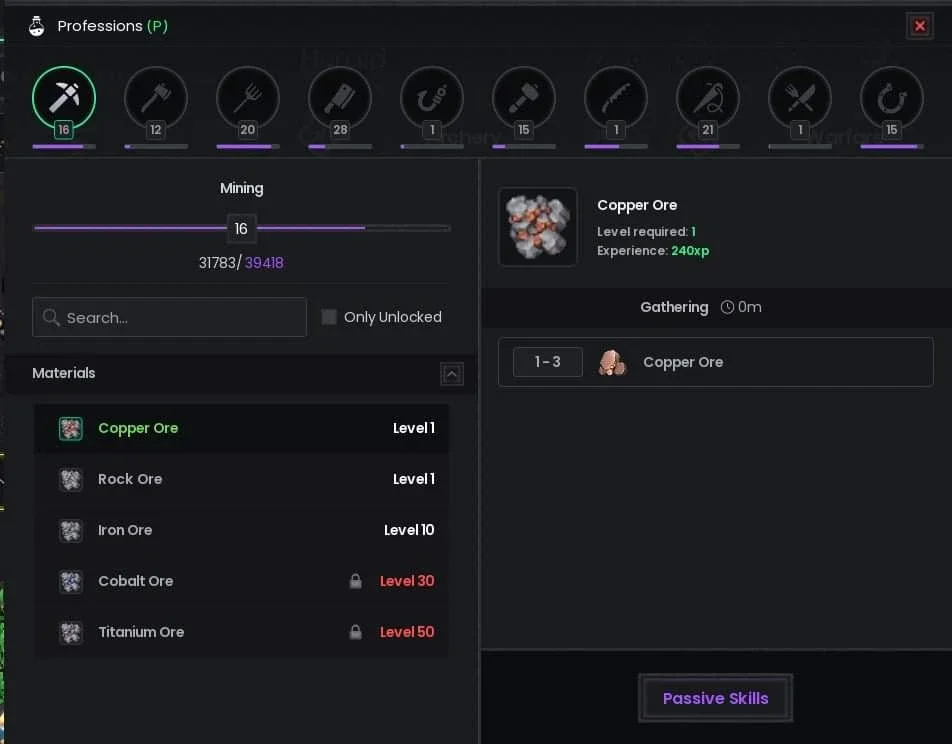Image resolution: width=952 pixels, height=744 pixels.
Task: Select Iron Ore in materials list
Action: click(x=242, y=530)
